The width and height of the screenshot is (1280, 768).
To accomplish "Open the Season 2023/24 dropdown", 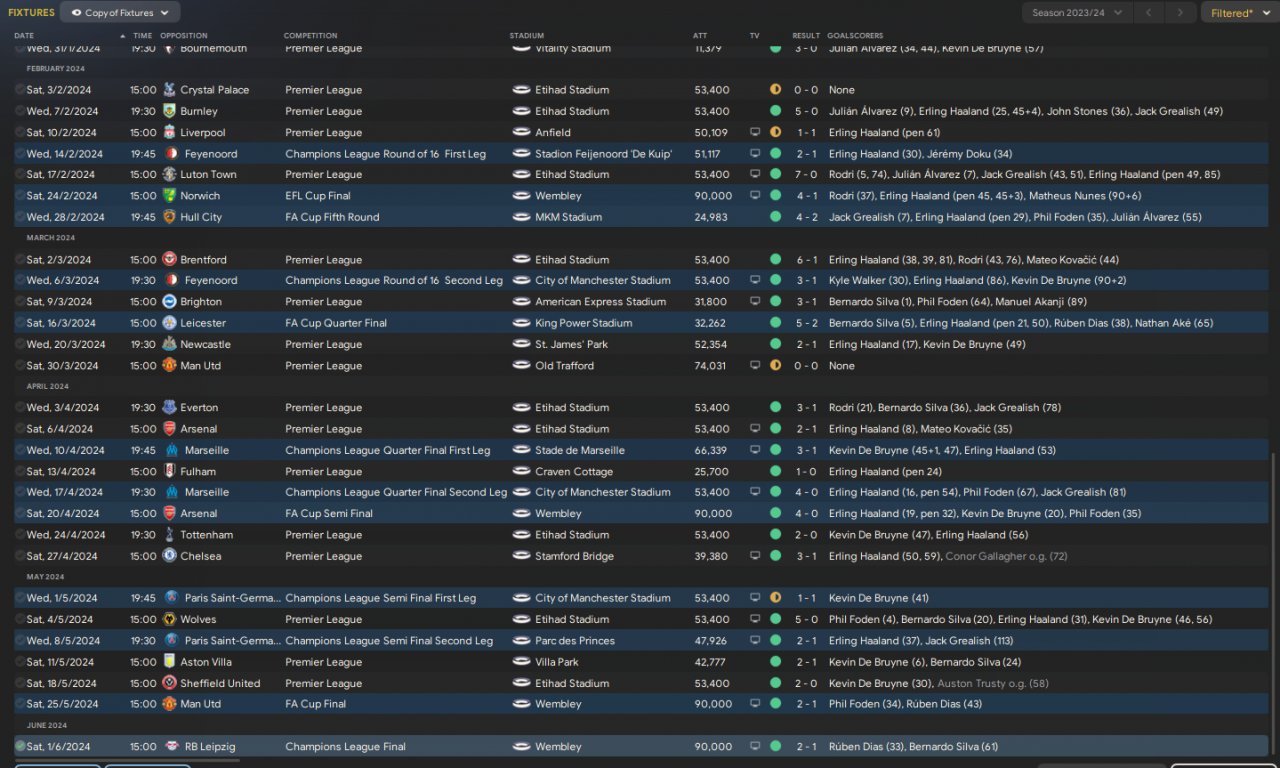I will 1076,13.
